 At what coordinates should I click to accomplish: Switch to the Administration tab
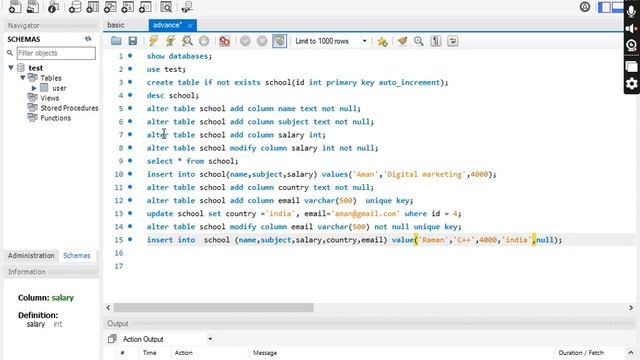pos(31,256)
